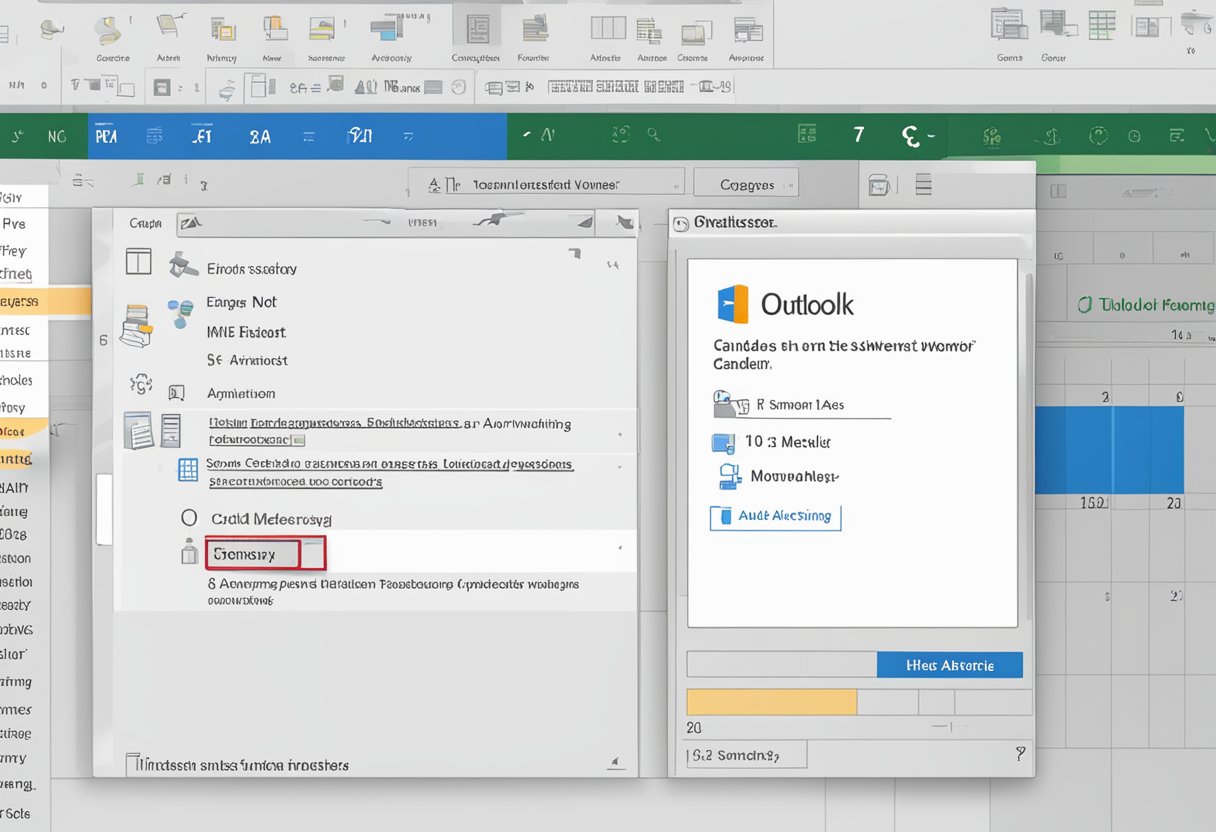This screenshot has width=1216, height=832.
Task: Click the icon next to Mouvahlesr
Action: pos(730,477)
